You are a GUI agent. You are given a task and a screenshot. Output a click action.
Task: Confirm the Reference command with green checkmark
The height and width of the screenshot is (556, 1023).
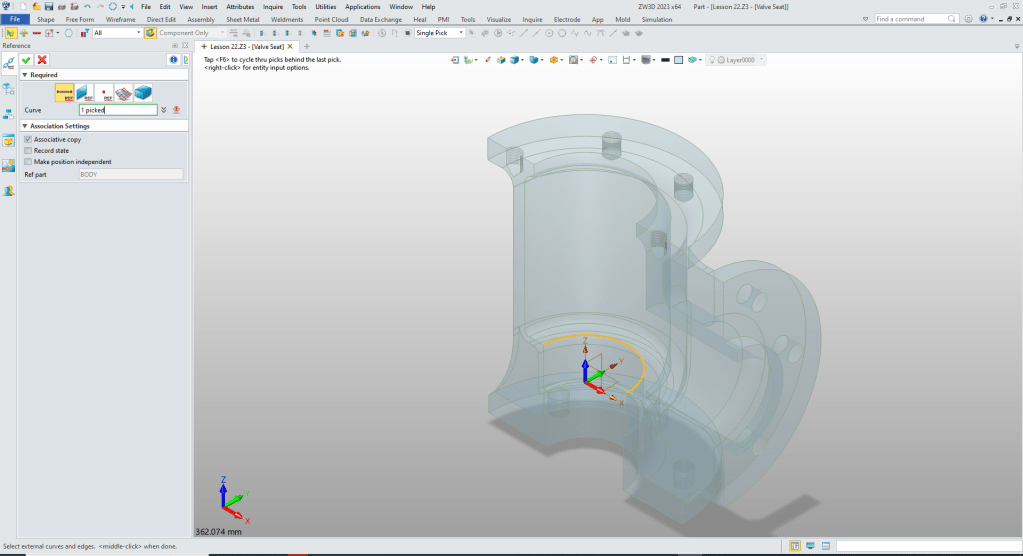point(26,60)
